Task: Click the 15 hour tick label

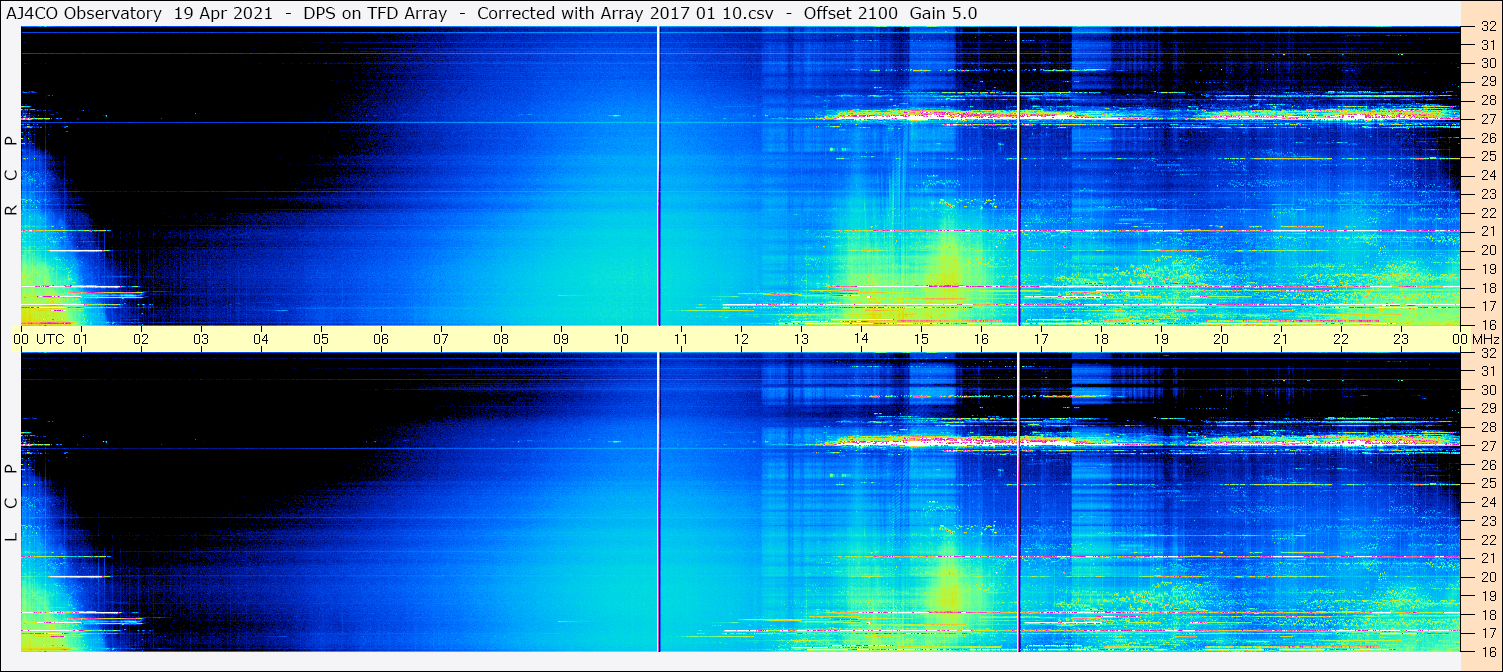Action: click(921, 340)
